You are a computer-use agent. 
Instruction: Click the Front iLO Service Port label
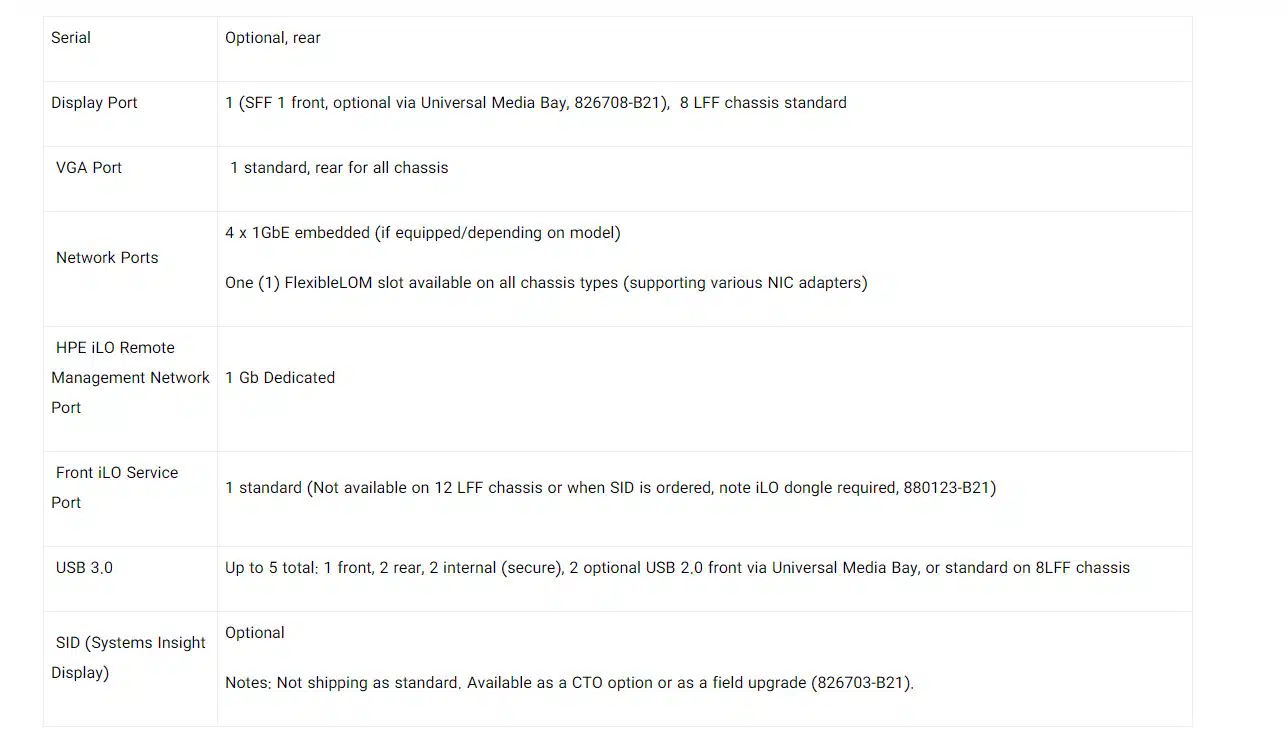[115, 488]
